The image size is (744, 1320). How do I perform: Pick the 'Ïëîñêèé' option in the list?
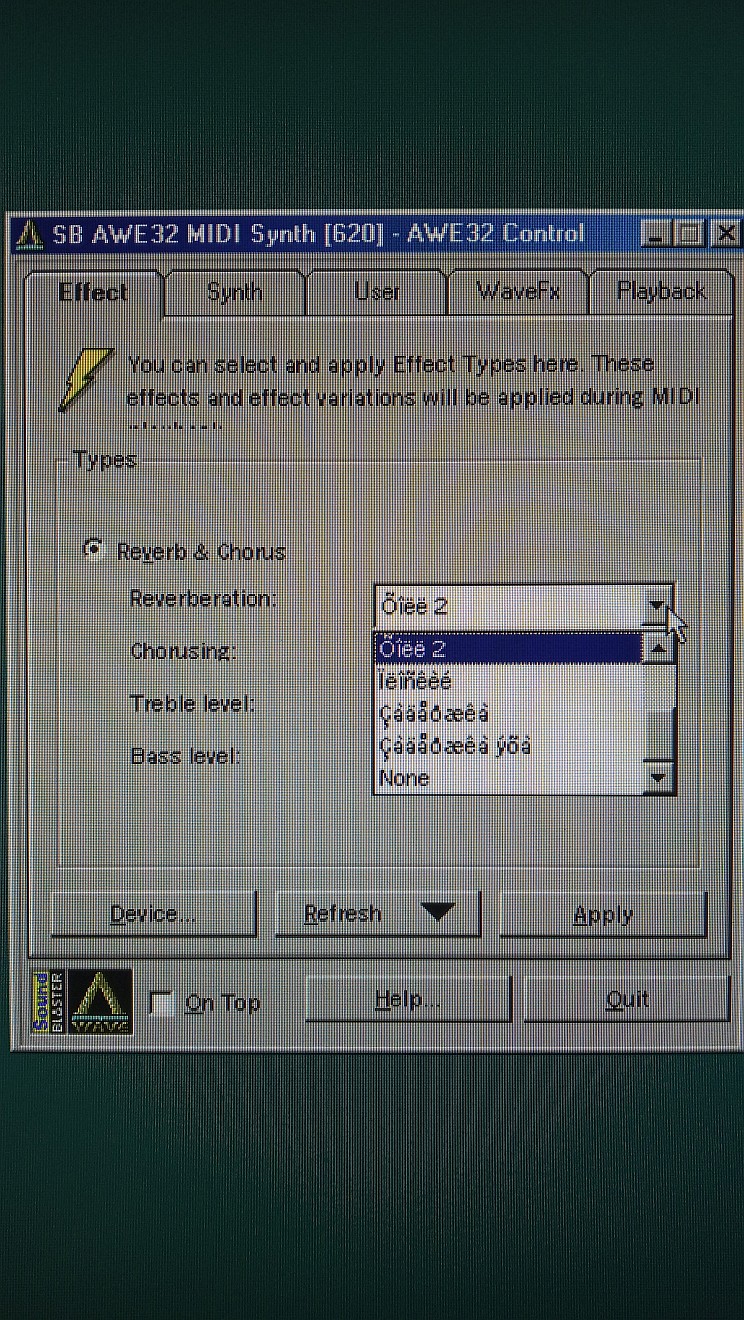coord(508,681)
